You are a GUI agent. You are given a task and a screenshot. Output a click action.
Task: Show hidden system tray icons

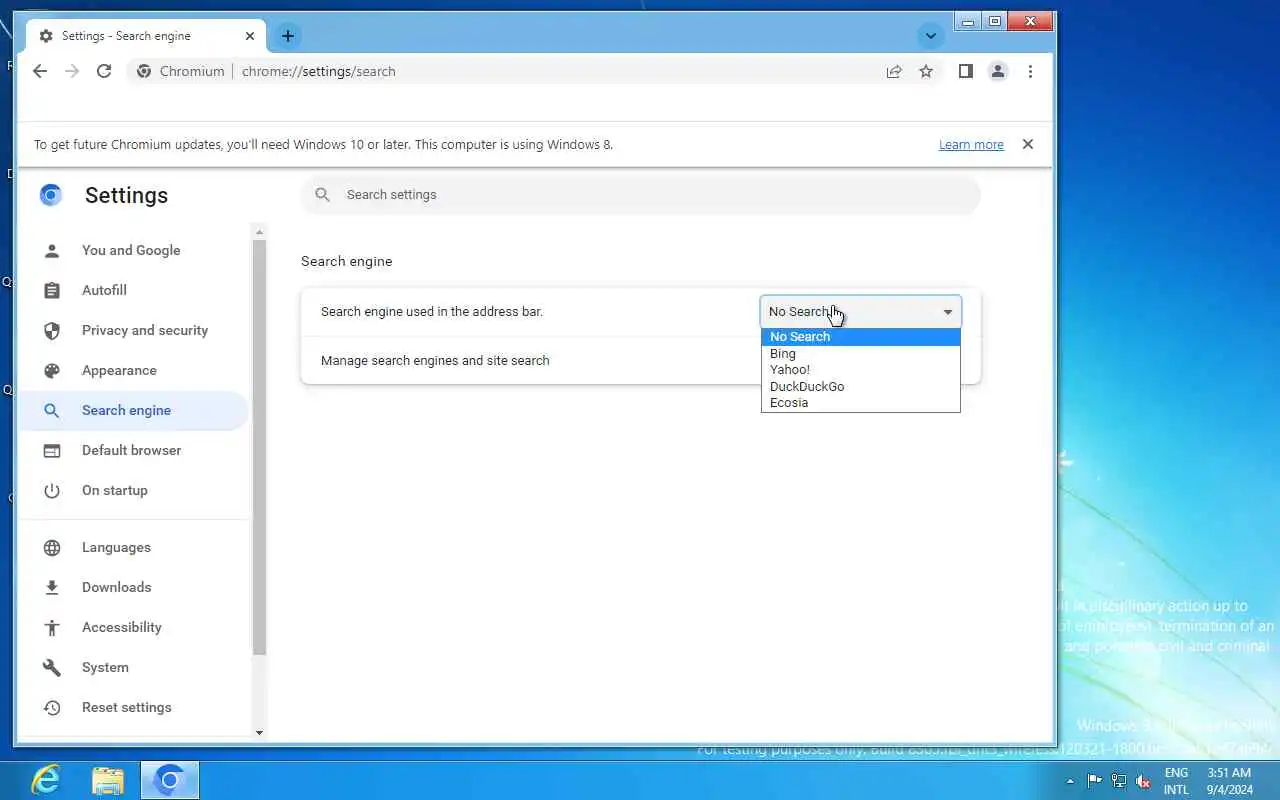[x=1071, y=781]
